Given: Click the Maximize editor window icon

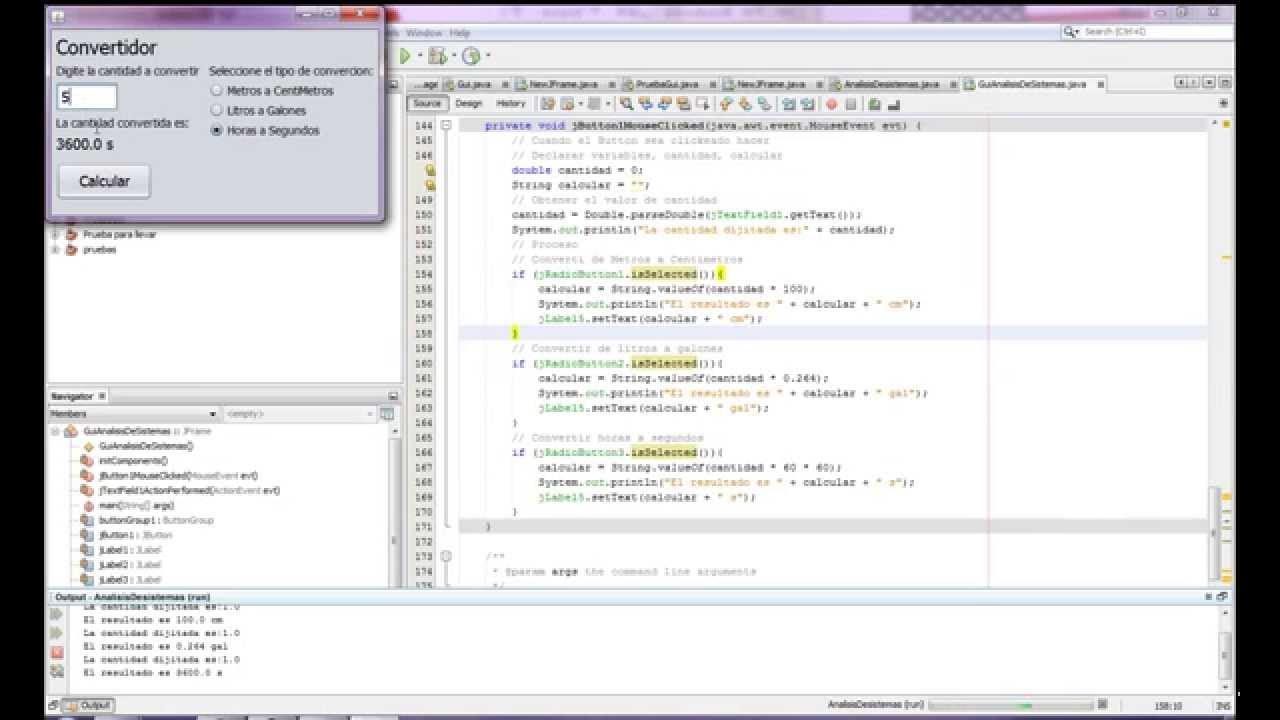Looking at the screenshot, I should tap(1225, 84).
